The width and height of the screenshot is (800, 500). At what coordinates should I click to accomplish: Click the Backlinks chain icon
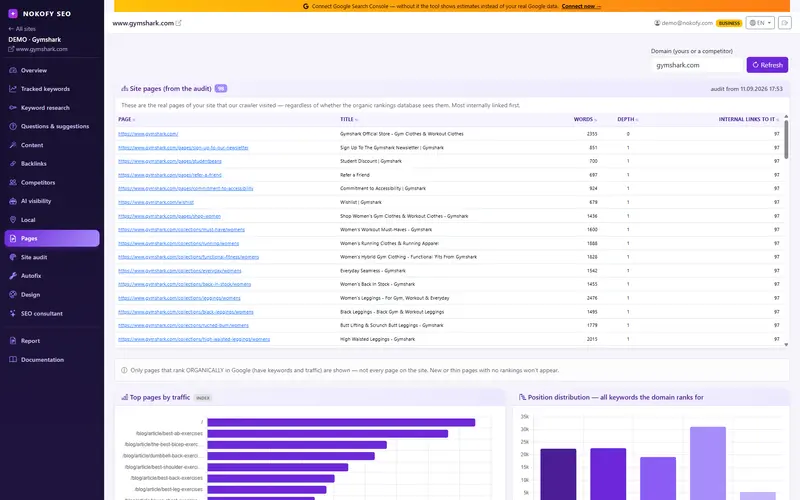[x=13, y=164]
